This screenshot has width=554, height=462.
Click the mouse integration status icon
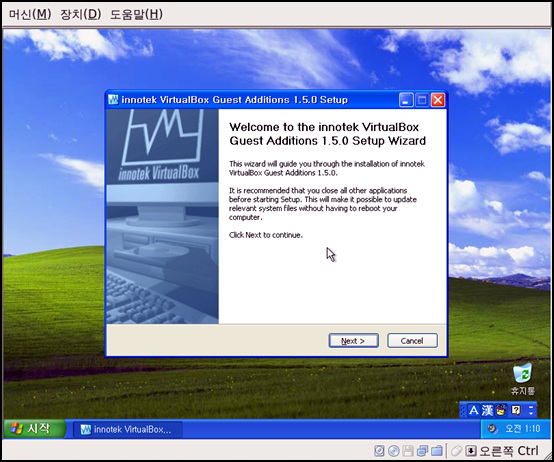click(456, 450)
